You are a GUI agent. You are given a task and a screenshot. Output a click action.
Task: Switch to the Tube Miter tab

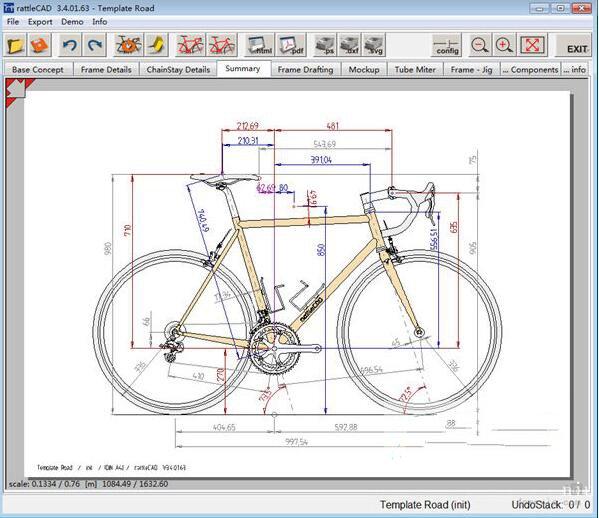tap(415, 70)
